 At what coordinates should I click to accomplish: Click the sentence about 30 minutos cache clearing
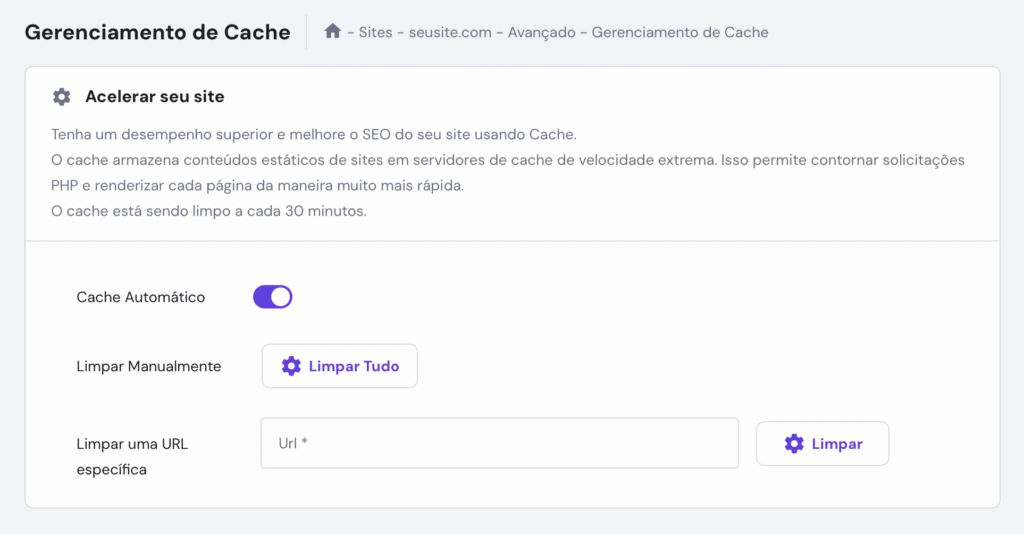pyautogui.click(x=209, y=212)
